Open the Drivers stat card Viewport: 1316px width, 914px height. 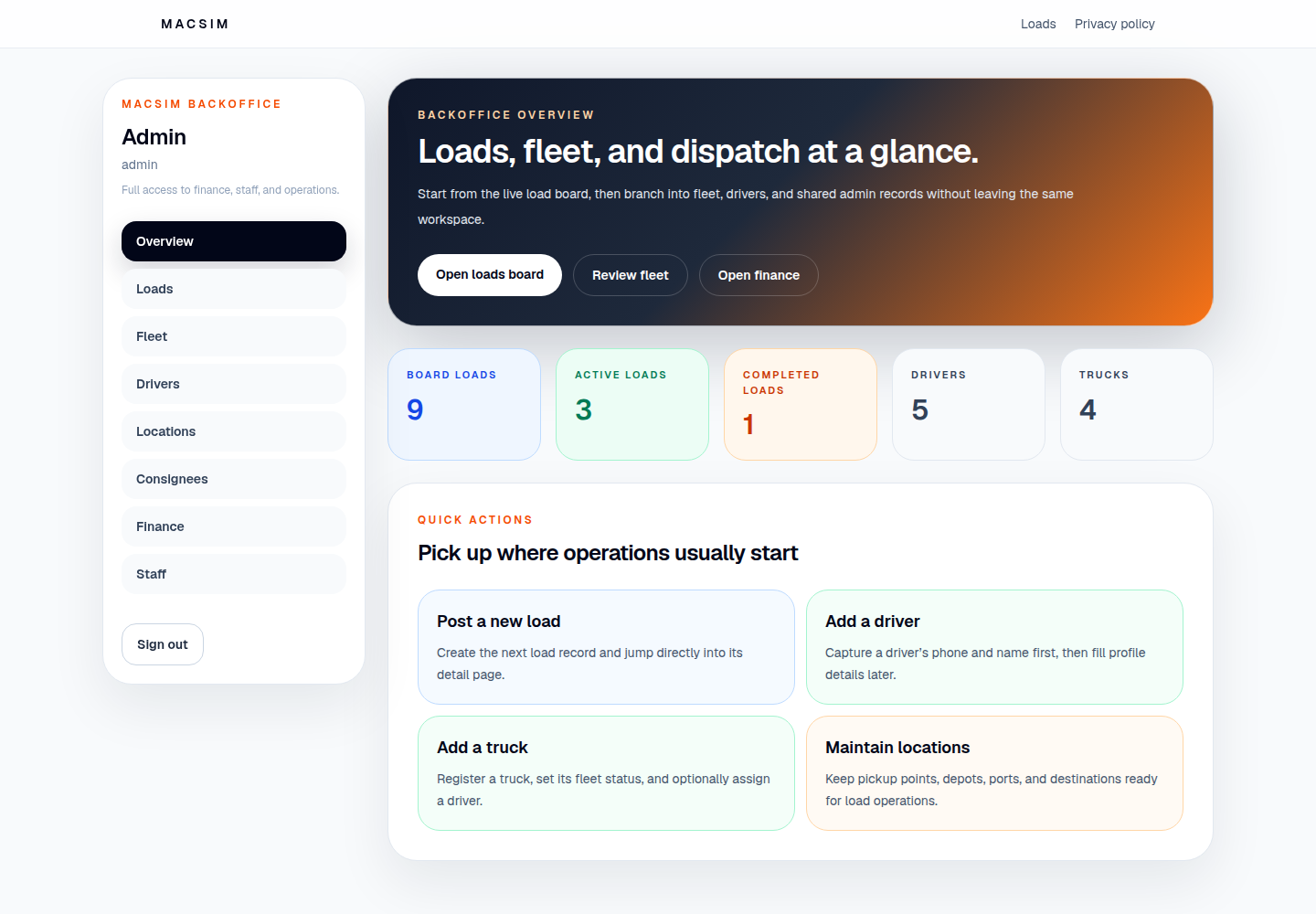pyautogui.click(x=969, y=404)
